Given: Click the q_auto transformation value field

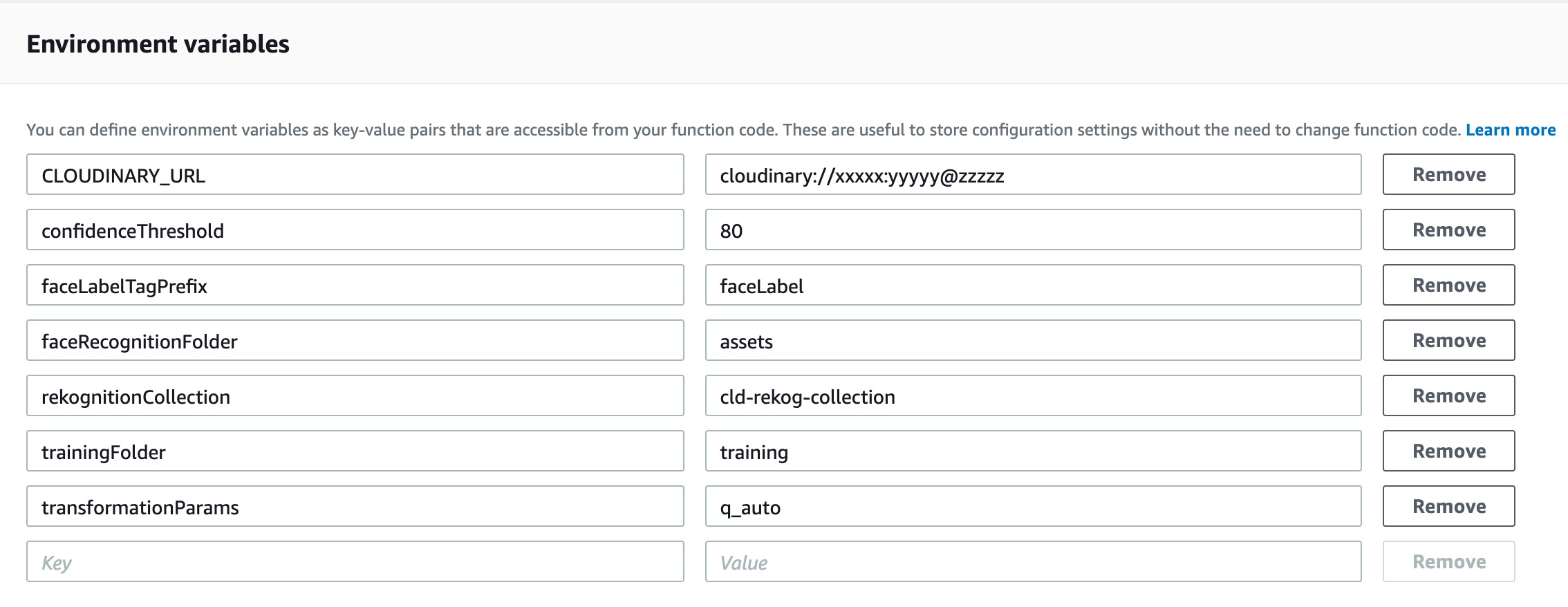Looking at the screenshot, I should (x=1033, y=506).
